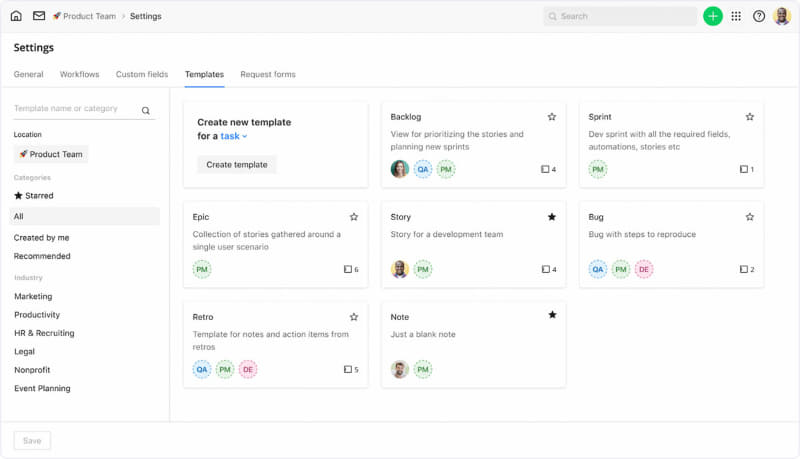This screenshot has height=459, width=800.
Task: Click the subtask count icon on Backlog card
Action: coord(545,170)
